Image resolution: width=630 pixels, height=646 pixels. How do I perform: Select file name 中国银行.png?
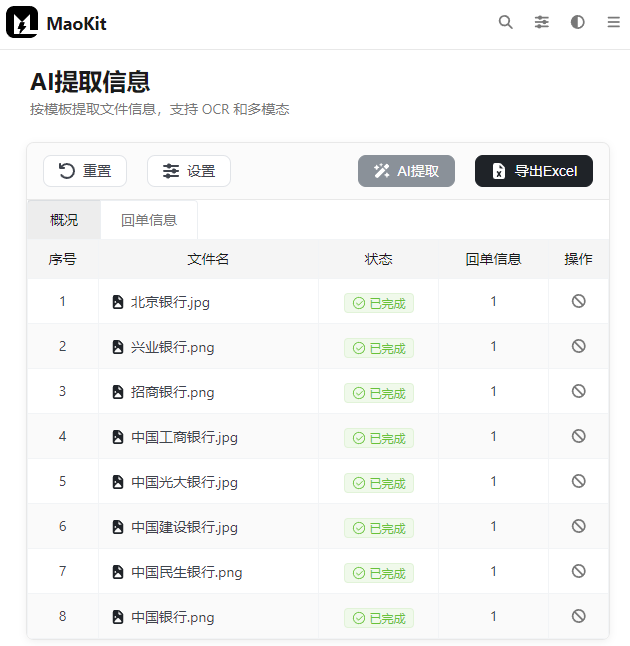click(173, 617)
